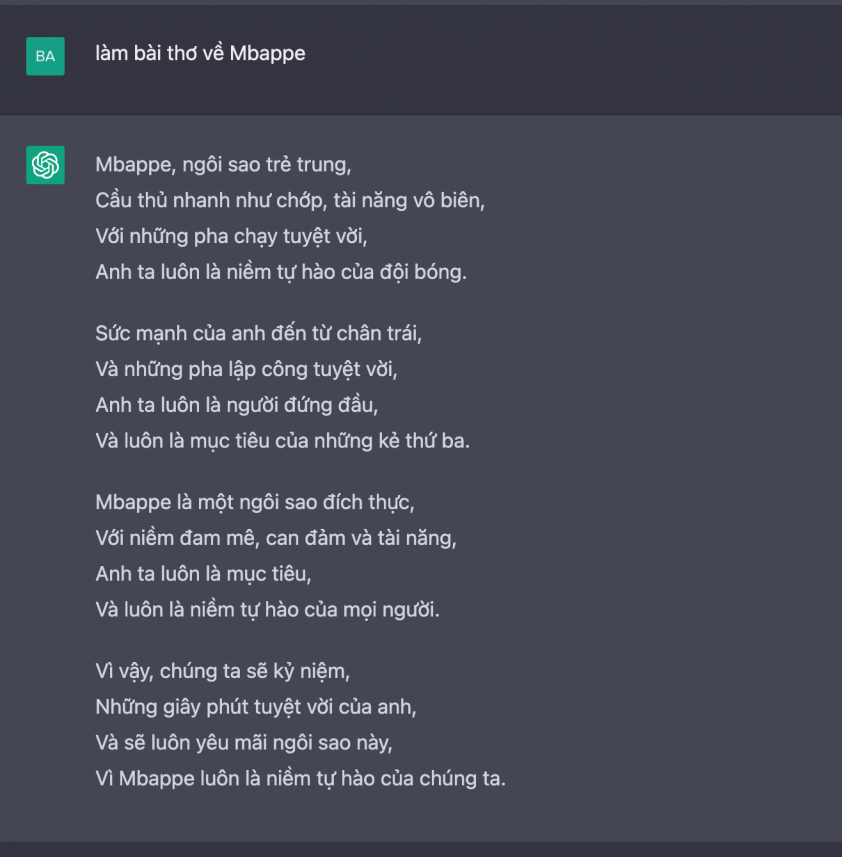Click the line 'Anh ta luôn là mục tiêu,'
Image resolution: width=842 pixels, height=857 pixels.
point(203,574)
